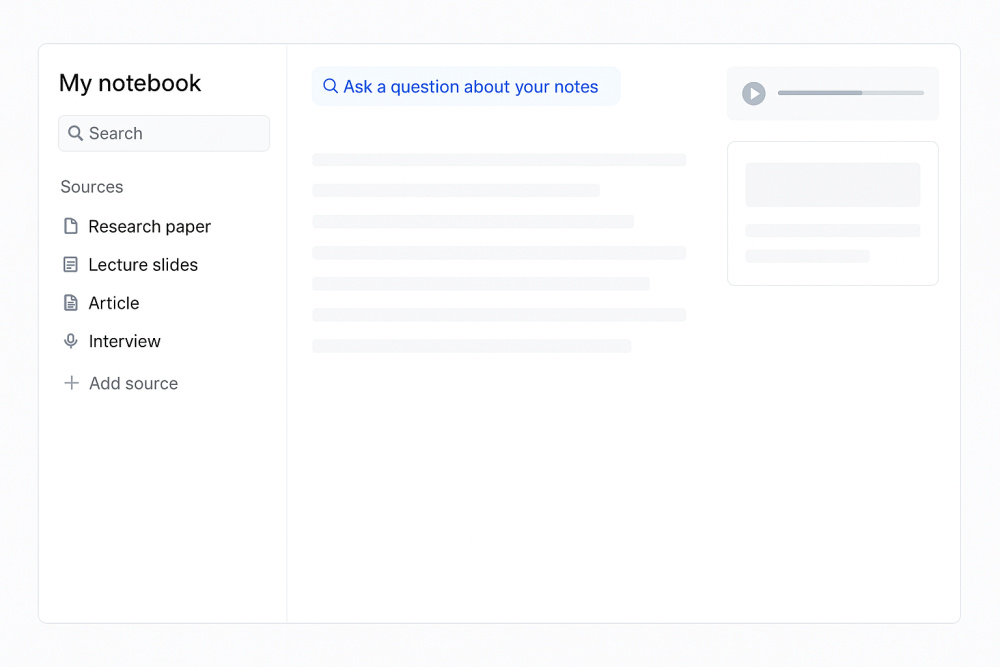Click the first placeholder line of notes
1000x667 pixels.
(498, 160)
